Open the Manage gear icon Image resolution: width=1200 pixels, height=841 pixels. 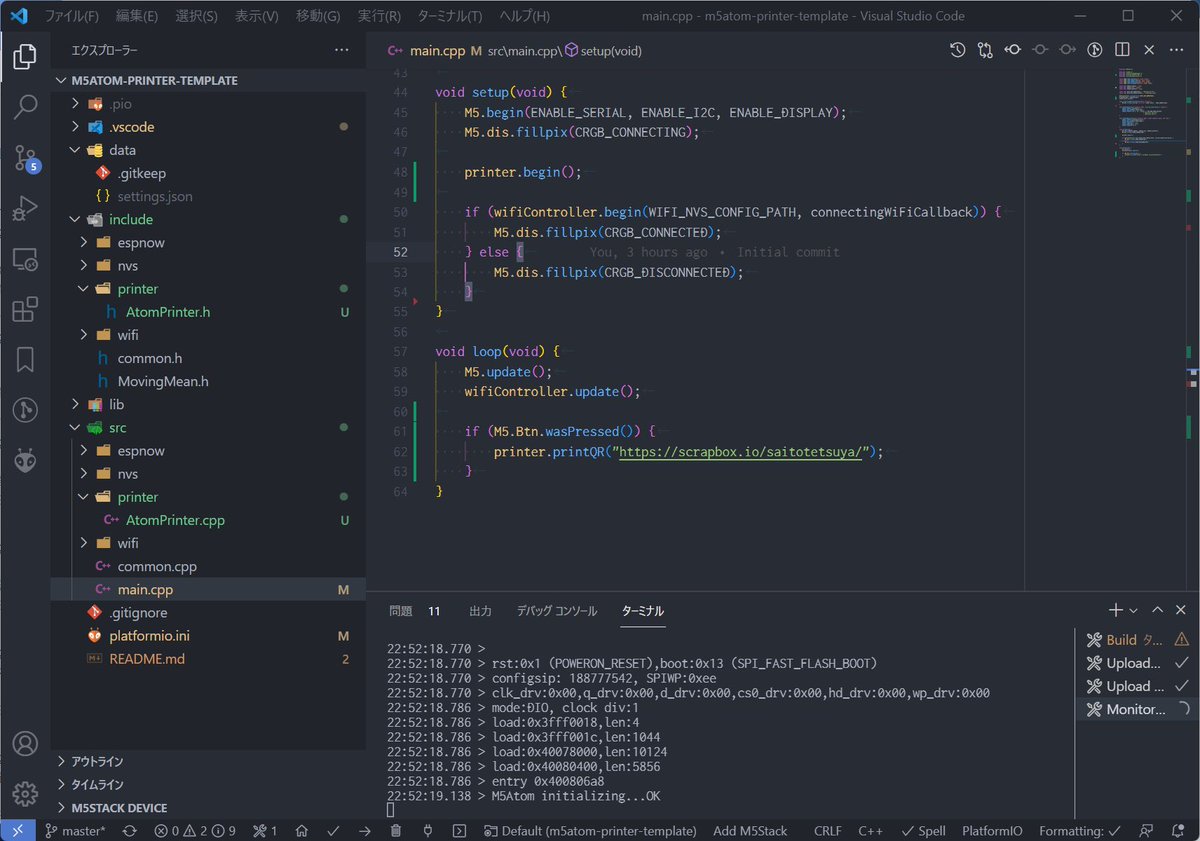click(25, 794)
